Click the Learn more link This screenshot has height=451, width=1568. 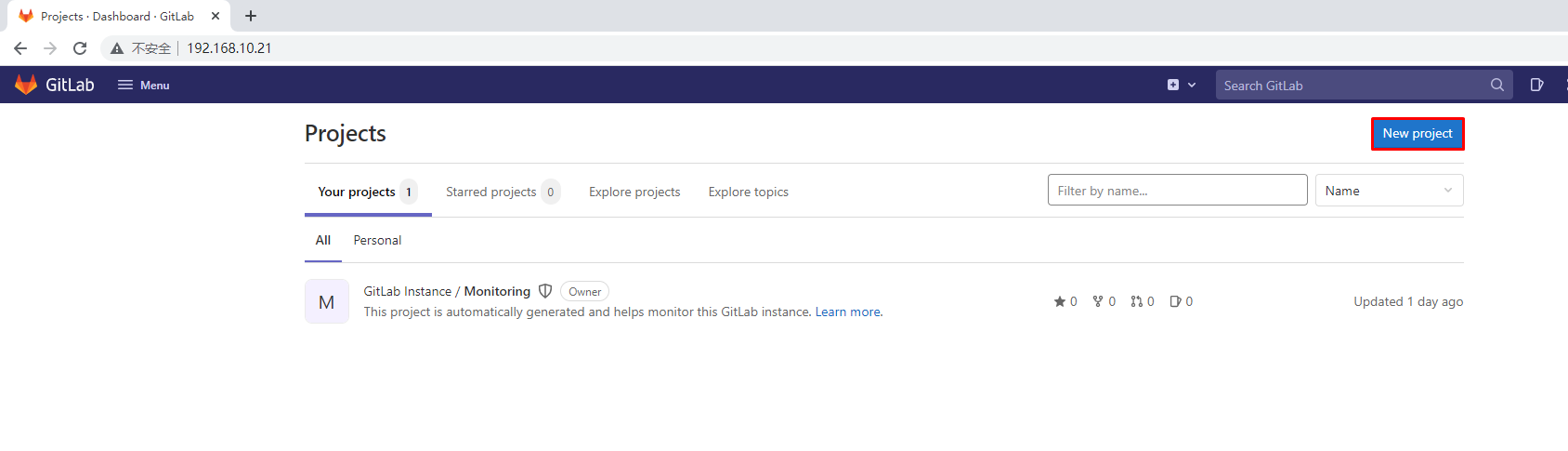coord(848,312)
